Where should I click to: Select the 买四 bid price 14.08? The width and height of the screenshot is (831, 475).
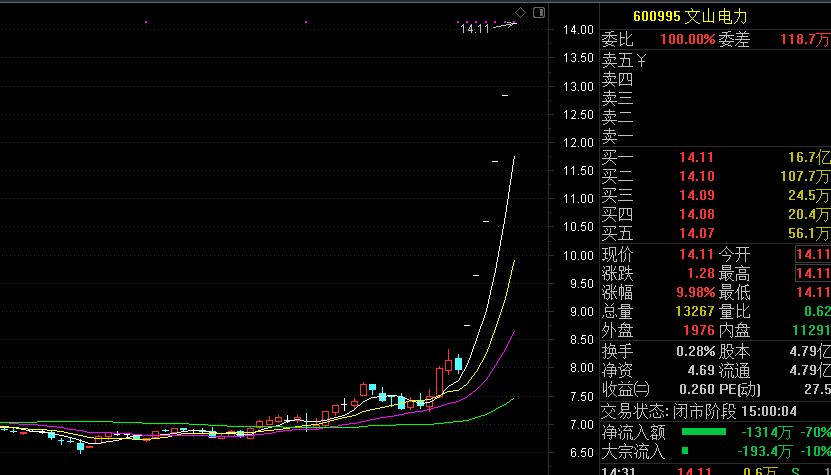tap(697, 215)
